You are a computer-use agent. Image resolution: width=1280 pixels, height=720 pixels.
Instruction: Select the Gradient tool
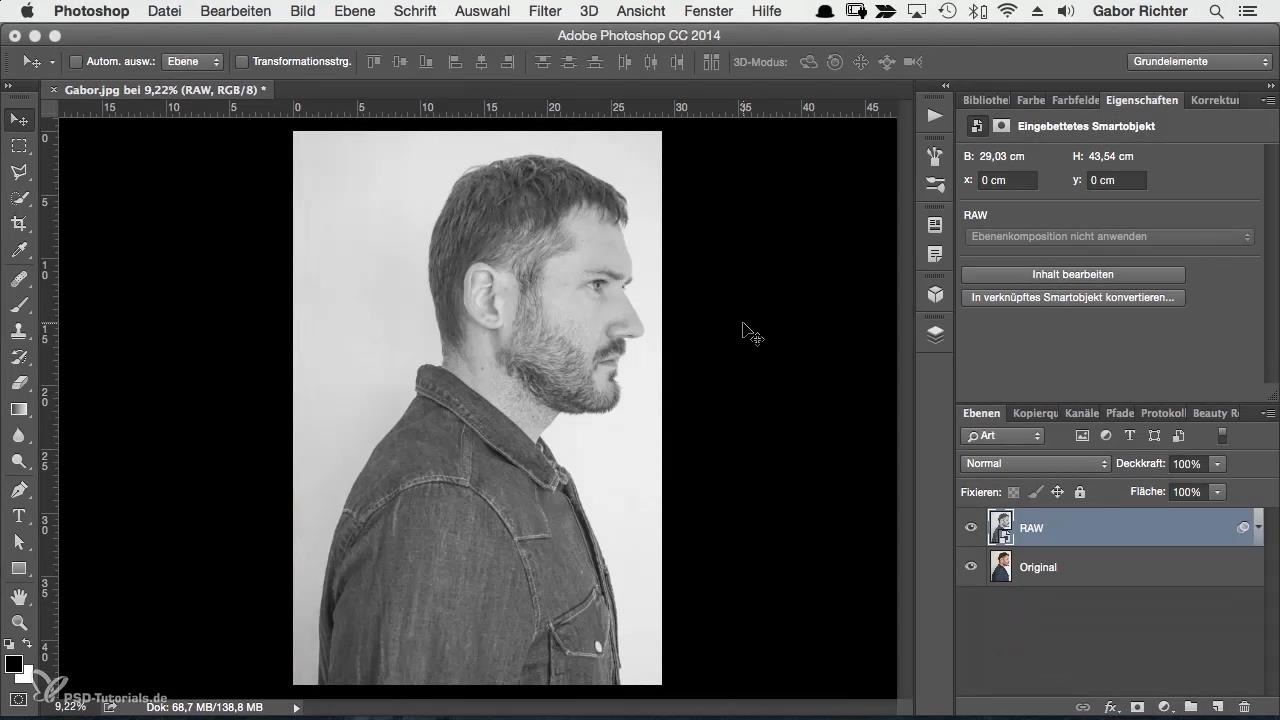(x=19, y=409)
